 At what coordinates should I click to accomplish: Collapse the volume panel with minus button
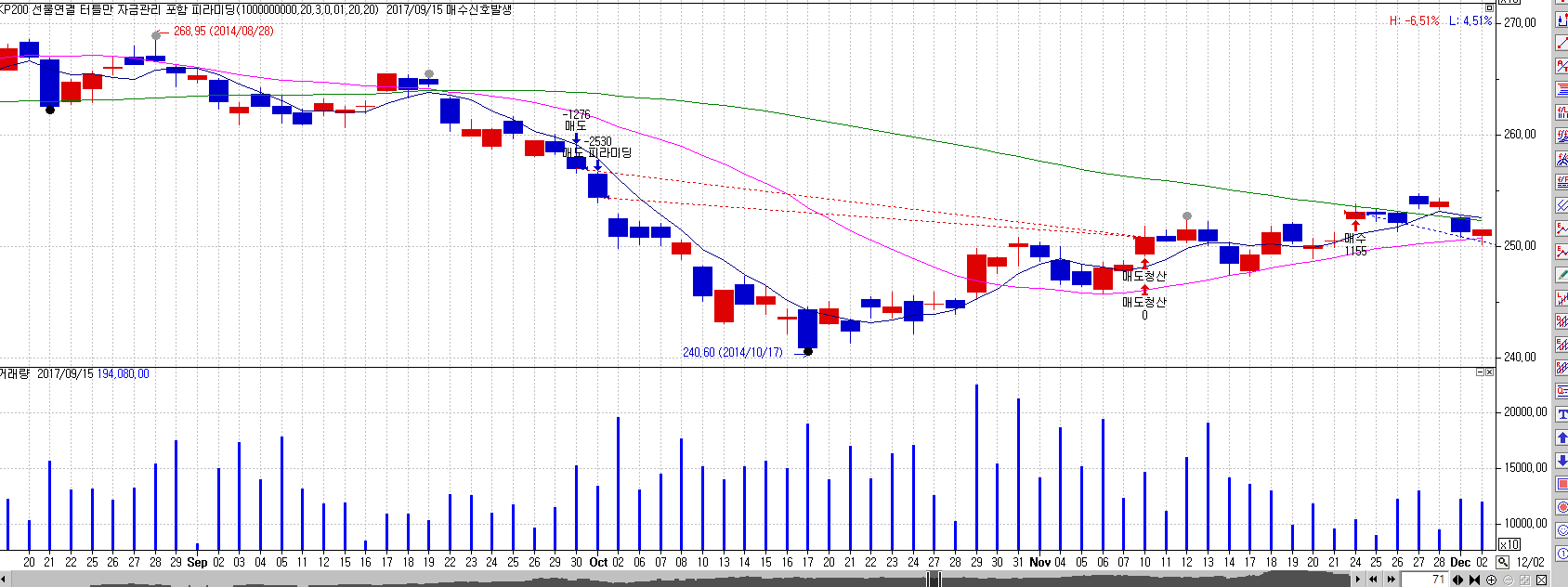point(1481,372)
